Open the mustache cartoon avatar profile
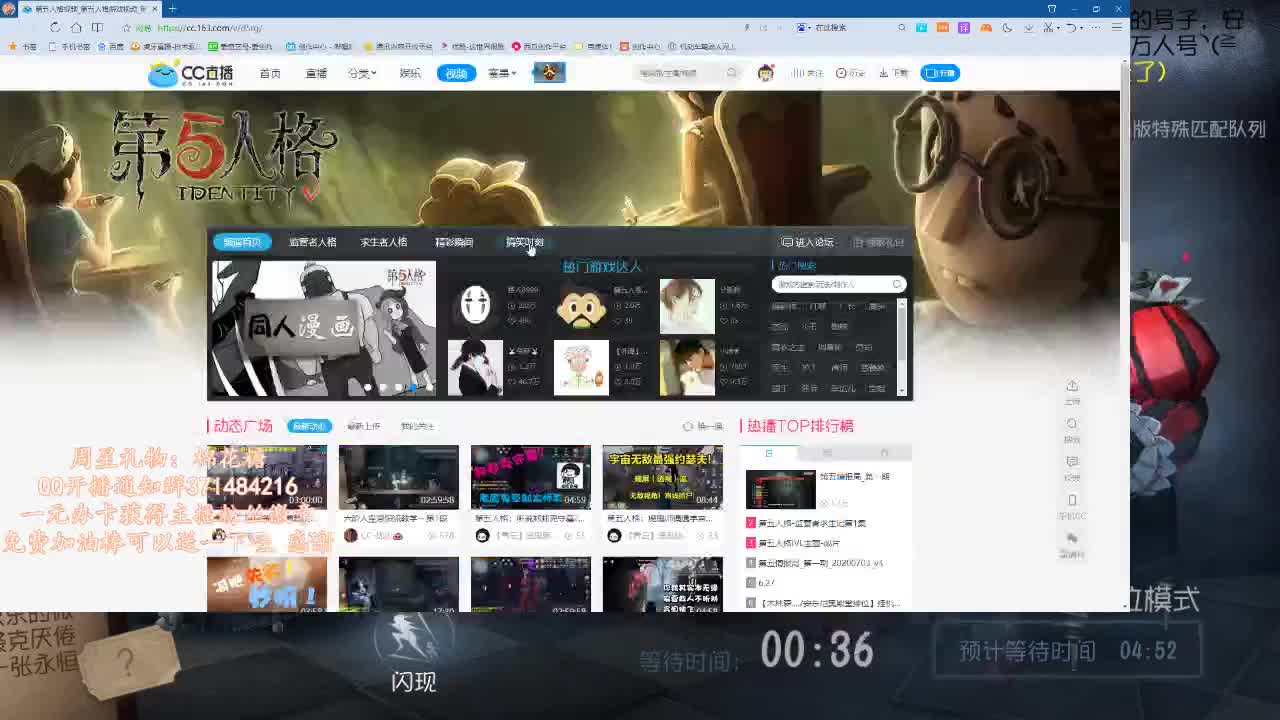The height and width of the screenshot is (720, 1280). click(581, 305)
